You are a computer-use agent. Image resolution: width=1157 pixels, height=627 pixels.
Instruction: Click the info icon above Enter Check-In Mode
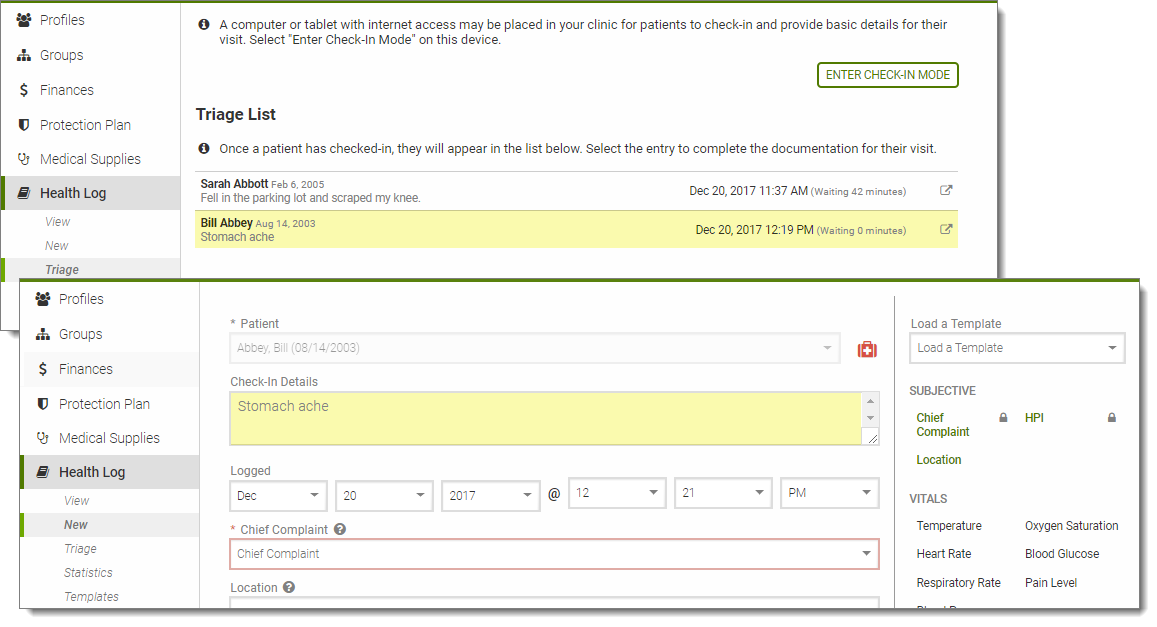click(x=205, y=24)
